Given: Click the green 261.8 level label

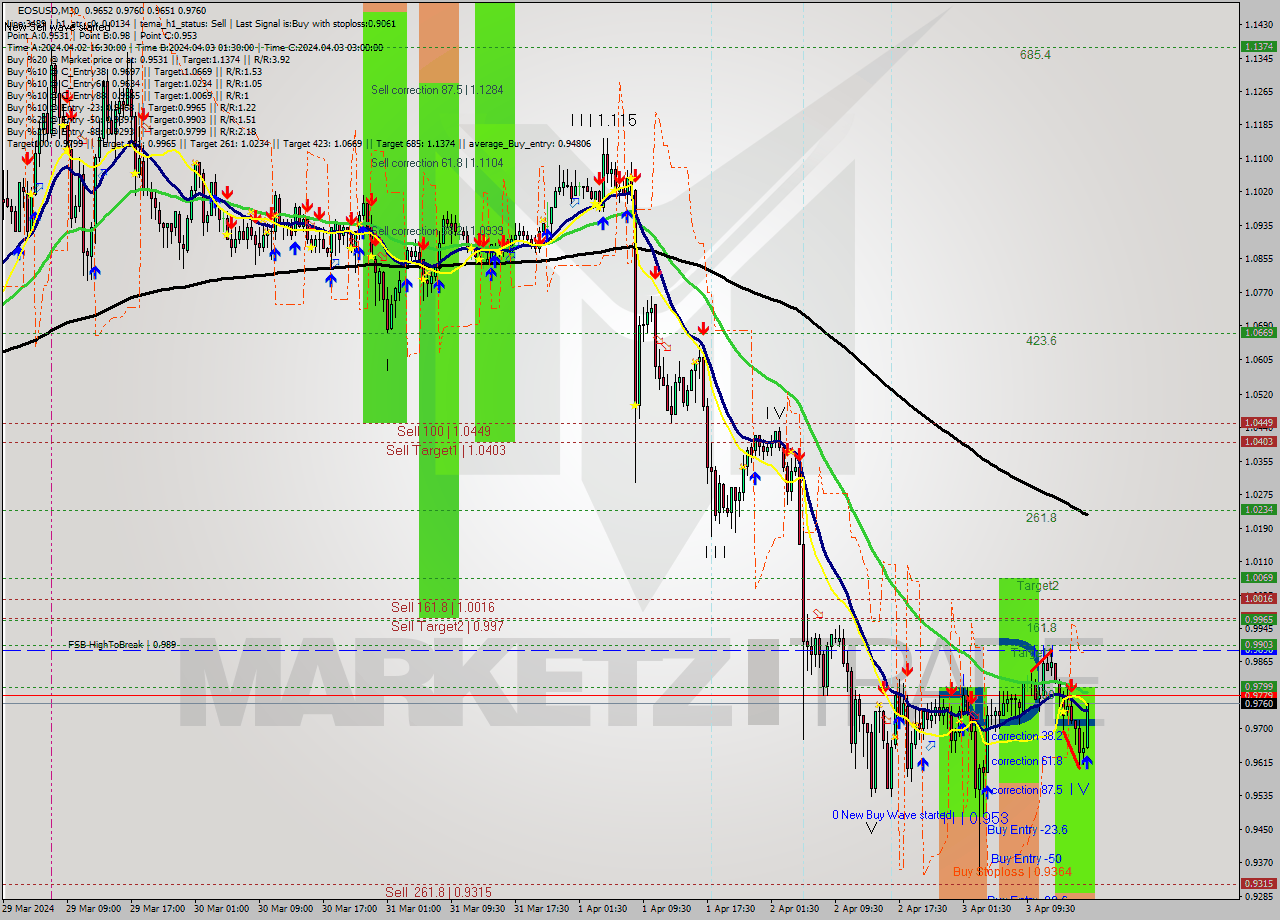Looking at the screenshot, I should pyautogui.click(x=1041, y=518).
